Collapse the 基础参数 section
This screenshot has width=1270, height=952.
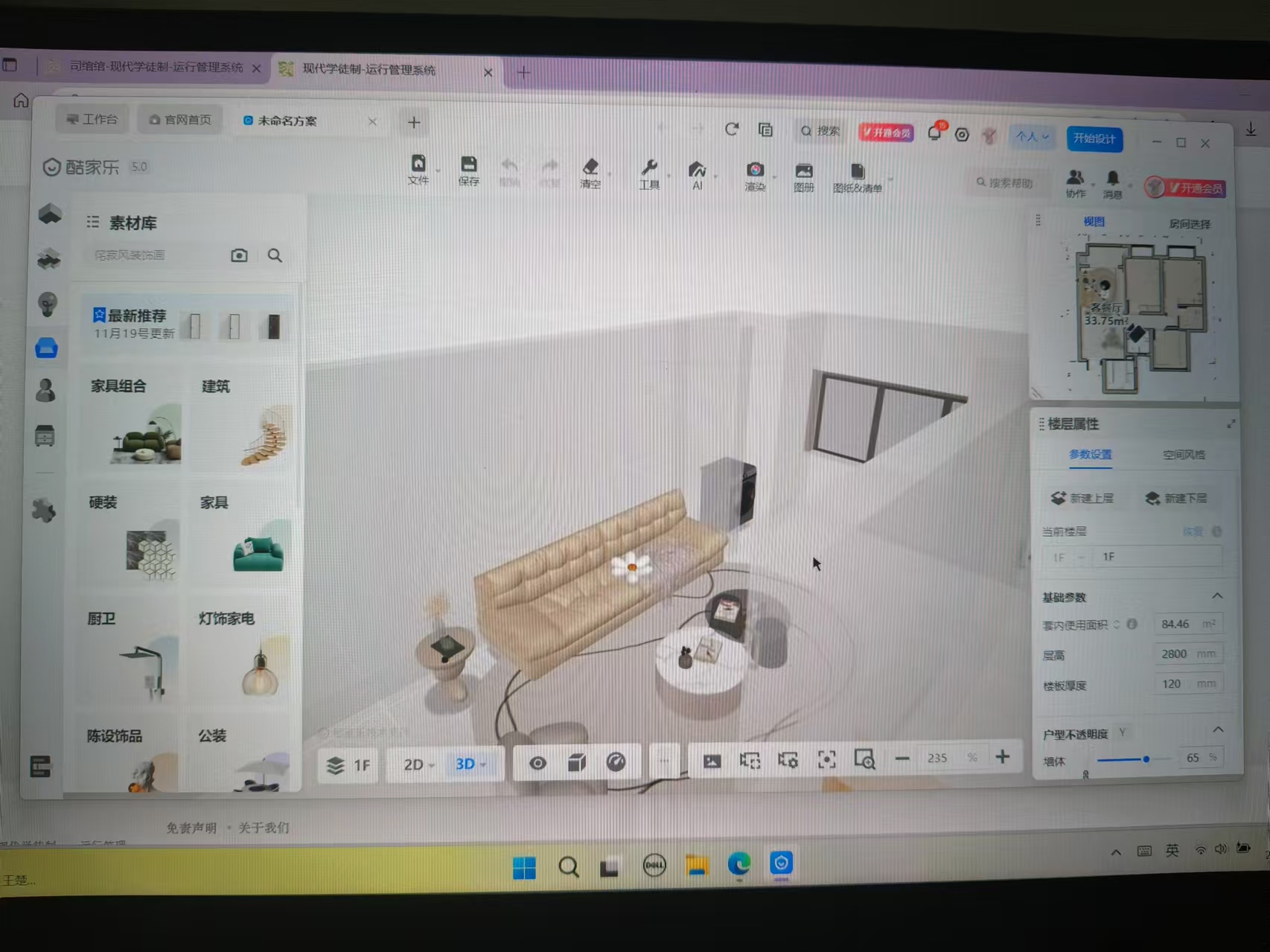[1217, 595]
